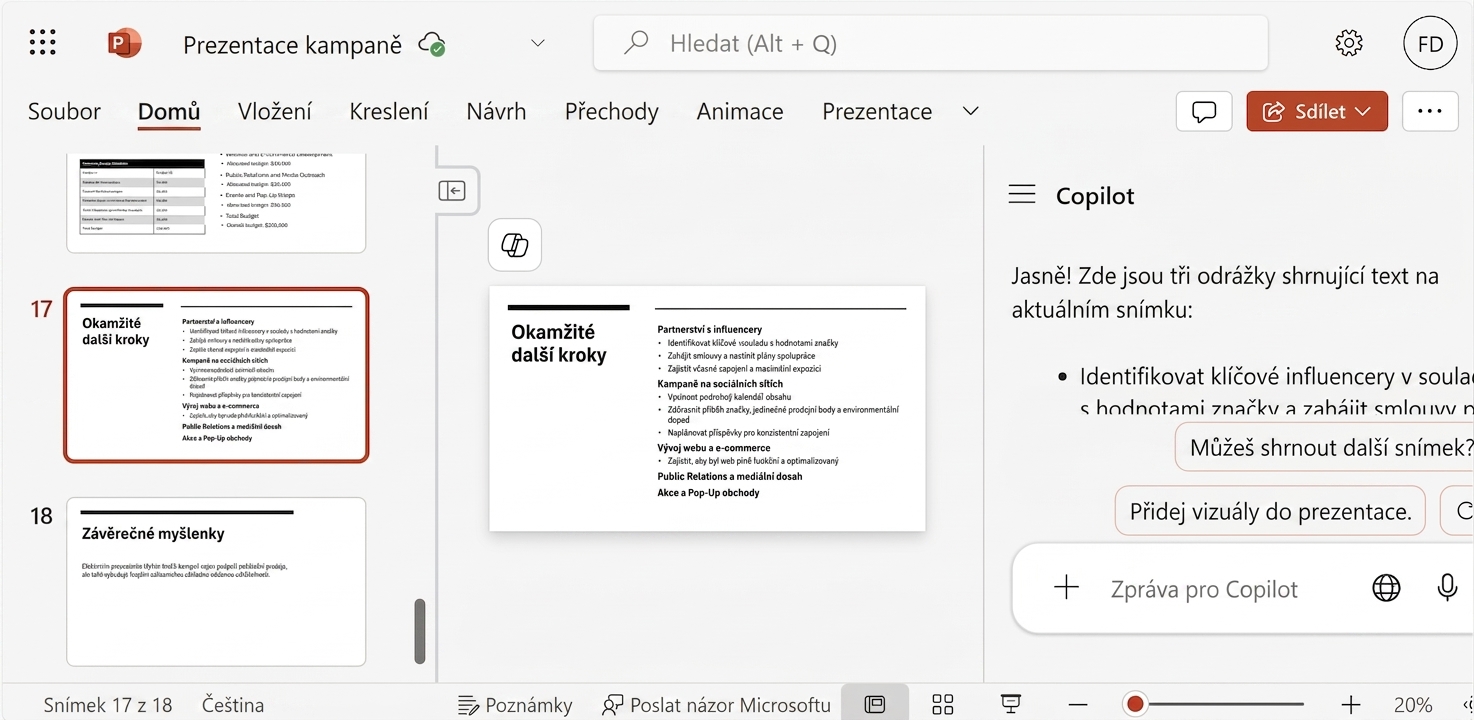
Task: Click the zoom in plus button
Action: pyautogui.click(x=1351, y=705)
